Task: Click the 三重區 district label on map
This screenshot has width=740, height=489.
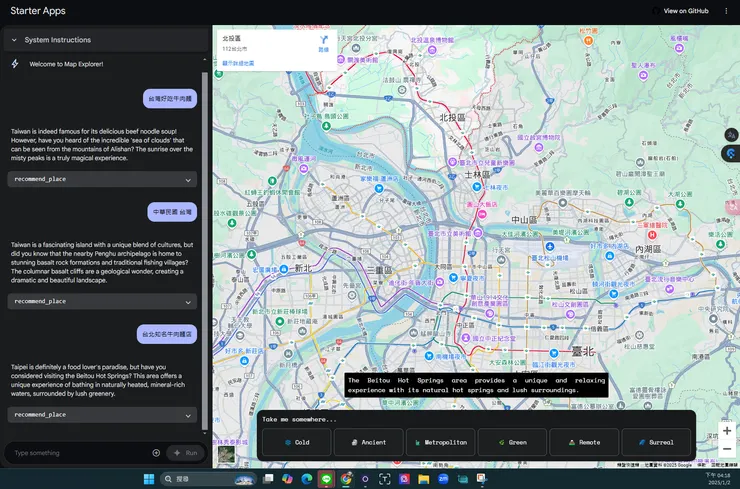Action: [379, 270]
